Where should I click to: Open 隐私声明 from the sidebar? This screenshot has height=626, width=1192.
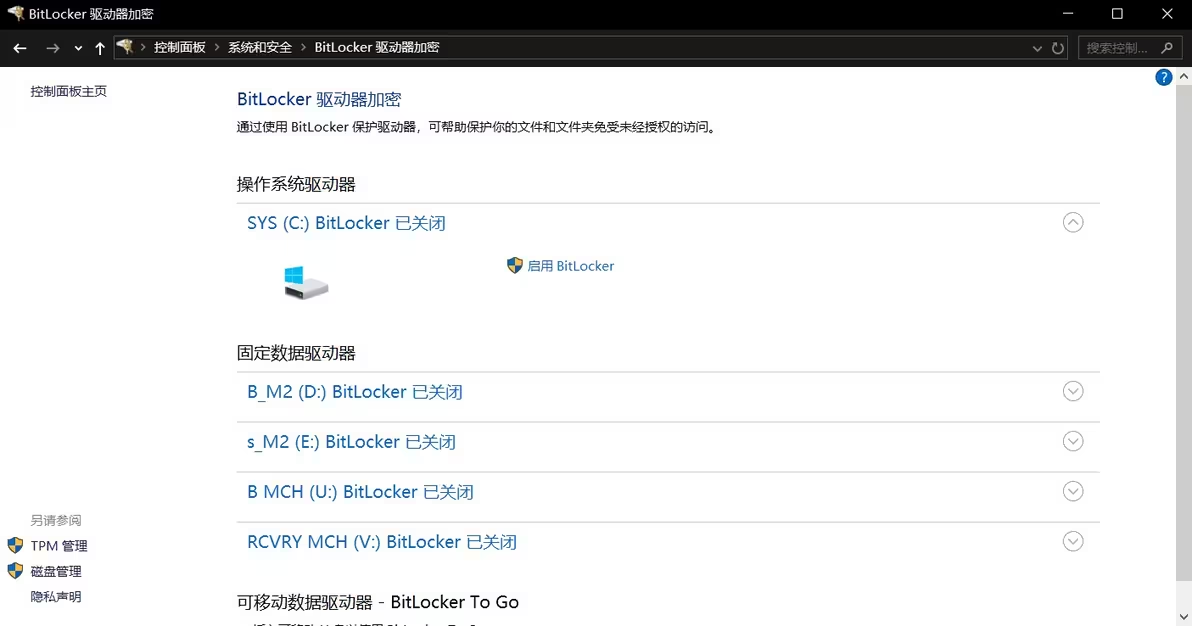55,595
